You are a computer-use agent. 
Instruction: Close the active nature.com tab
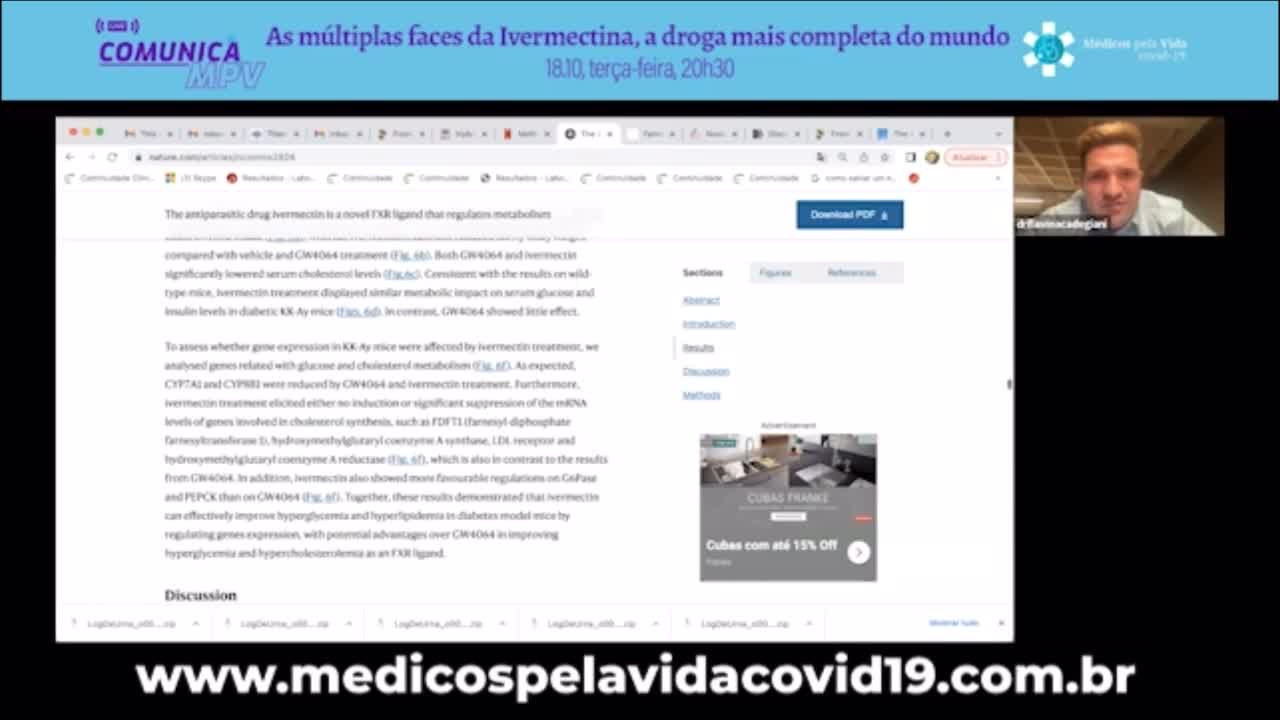(610, 133)
